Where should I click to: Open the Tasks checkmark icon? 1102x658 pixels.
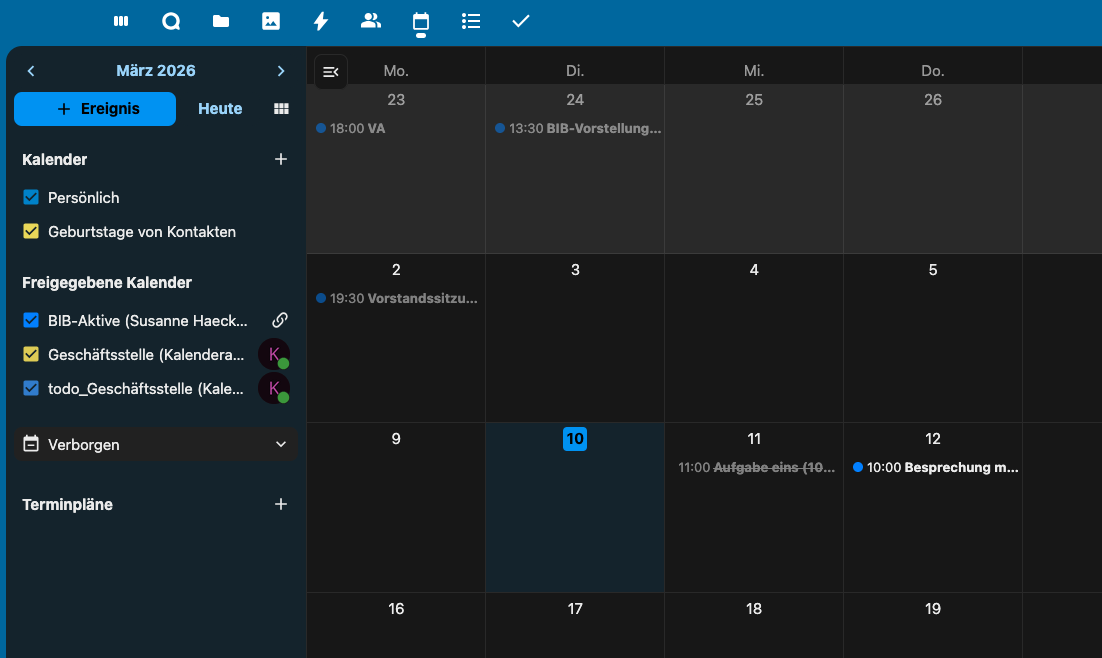click(521, 21)
